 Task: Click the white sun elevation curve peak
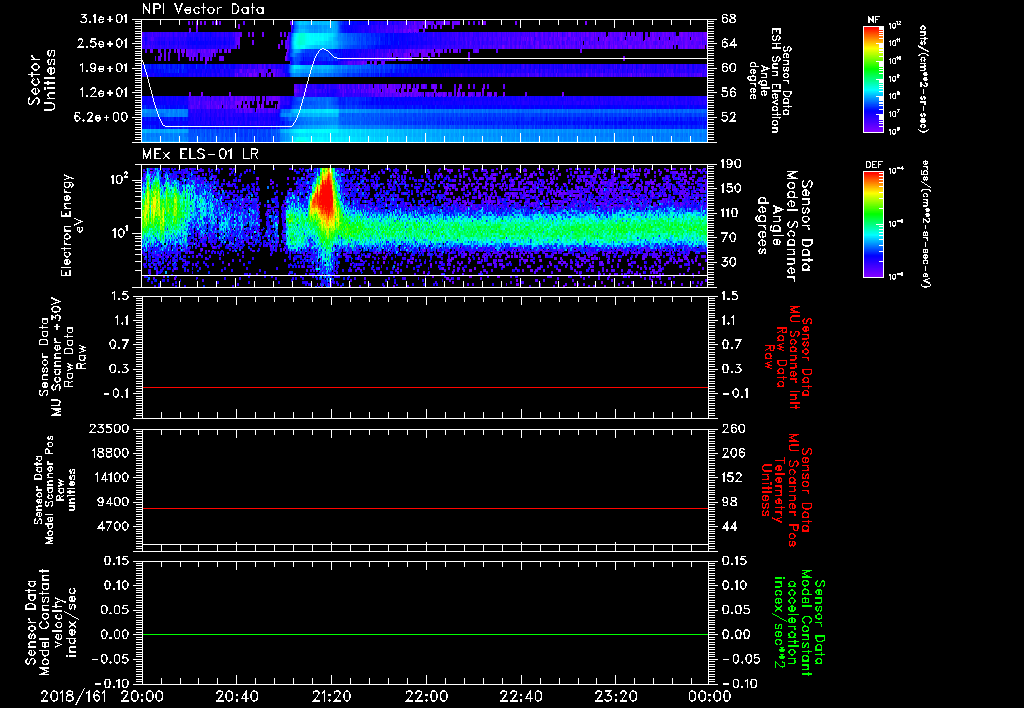click(x=323, y=48)
